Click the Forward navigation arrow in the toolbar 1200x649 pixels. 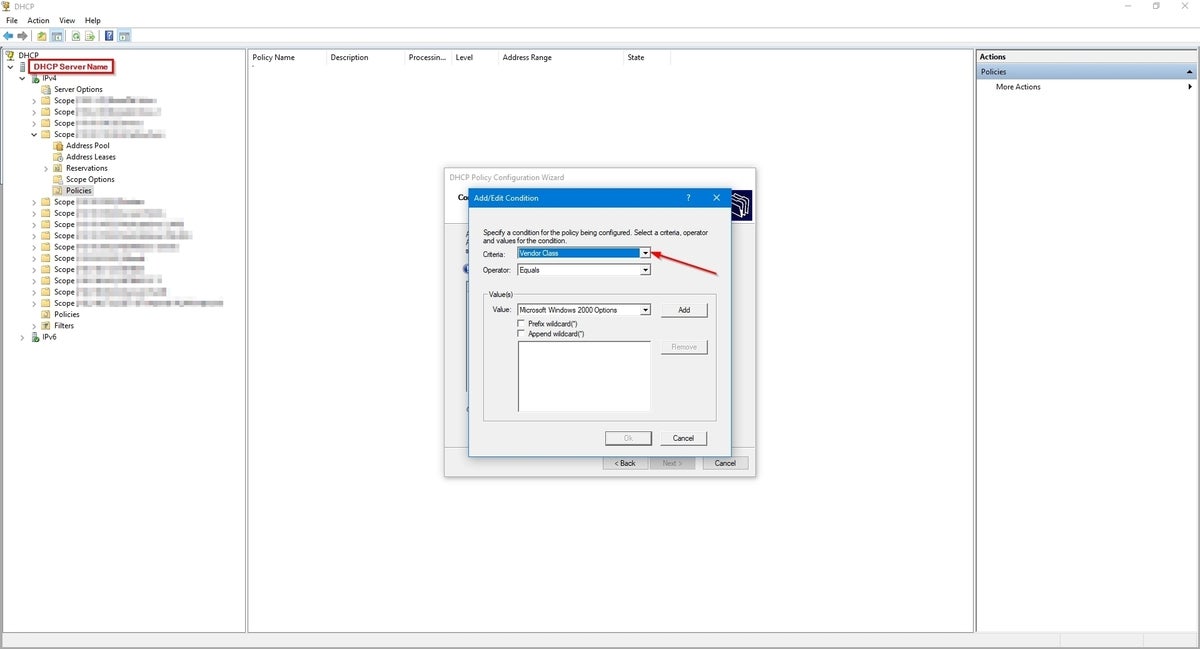pos(22,36)
